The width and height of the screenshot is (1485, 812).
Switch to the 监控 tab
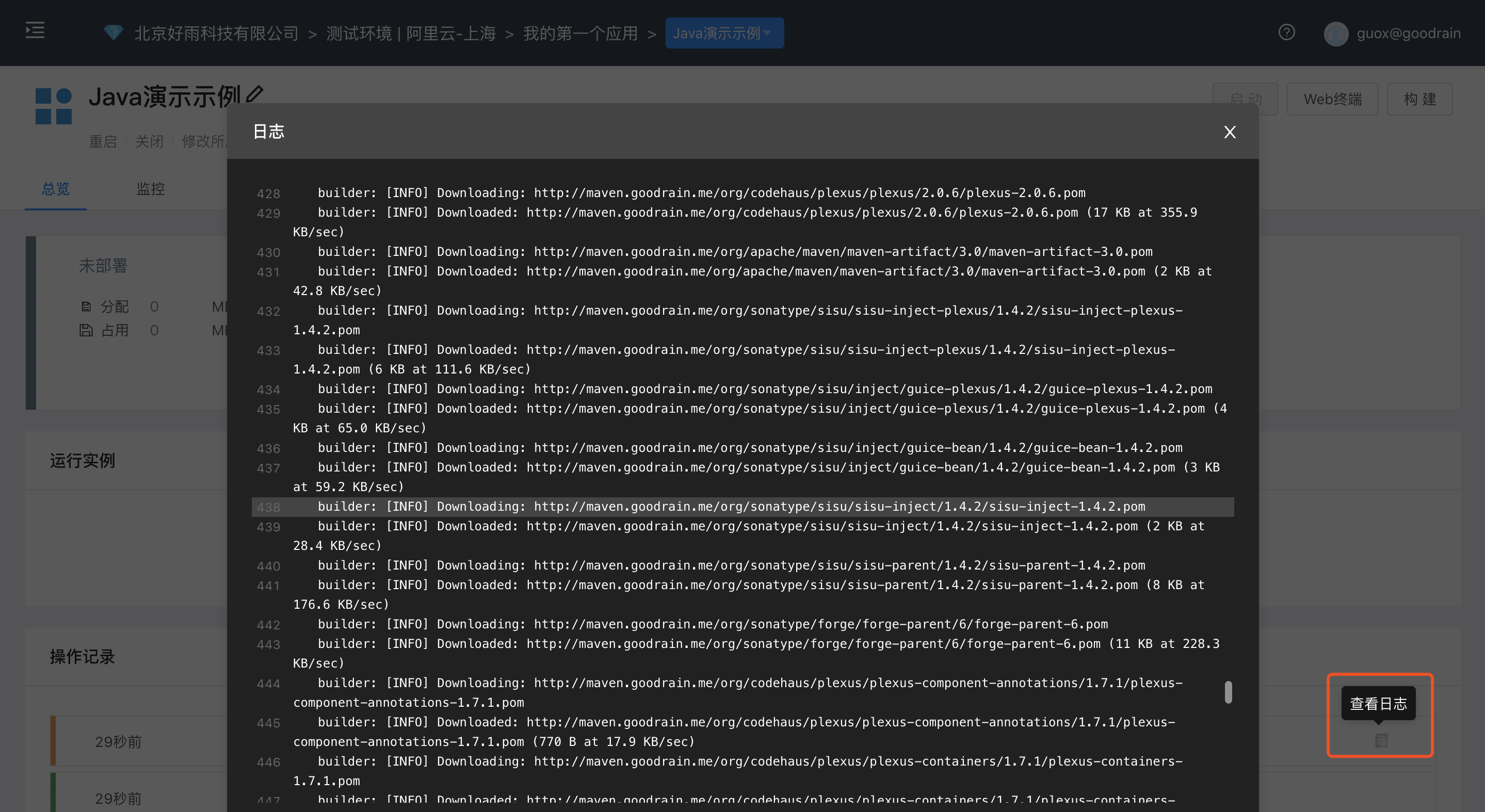point(151,189)
